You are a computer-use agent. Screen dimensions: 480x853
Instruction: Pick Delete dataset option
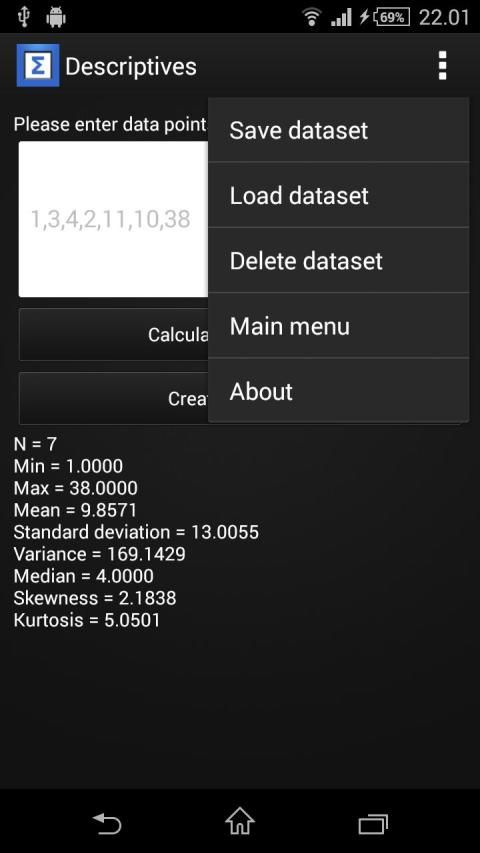(x=338, y=261)
